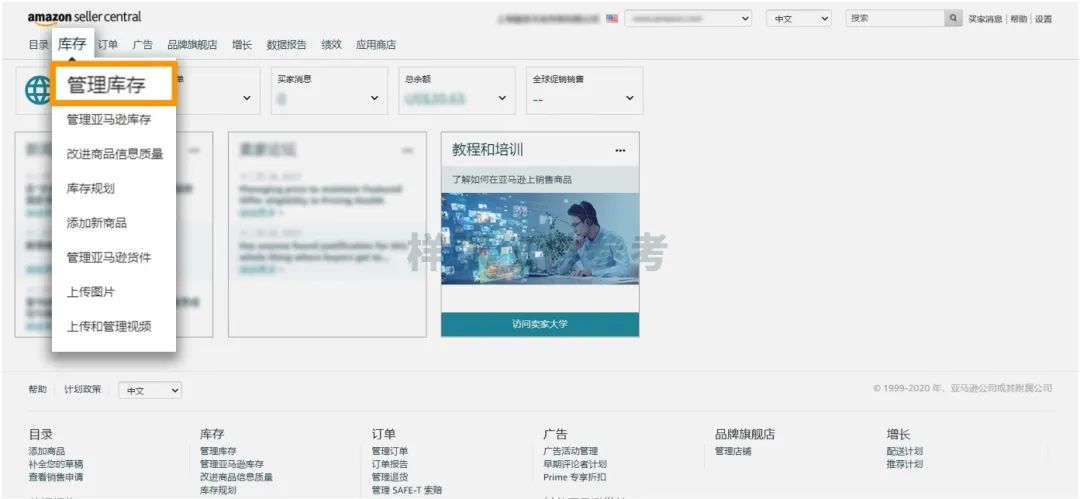Click 管理店铺 under footer 品牌旗舰店

[733, 451]
